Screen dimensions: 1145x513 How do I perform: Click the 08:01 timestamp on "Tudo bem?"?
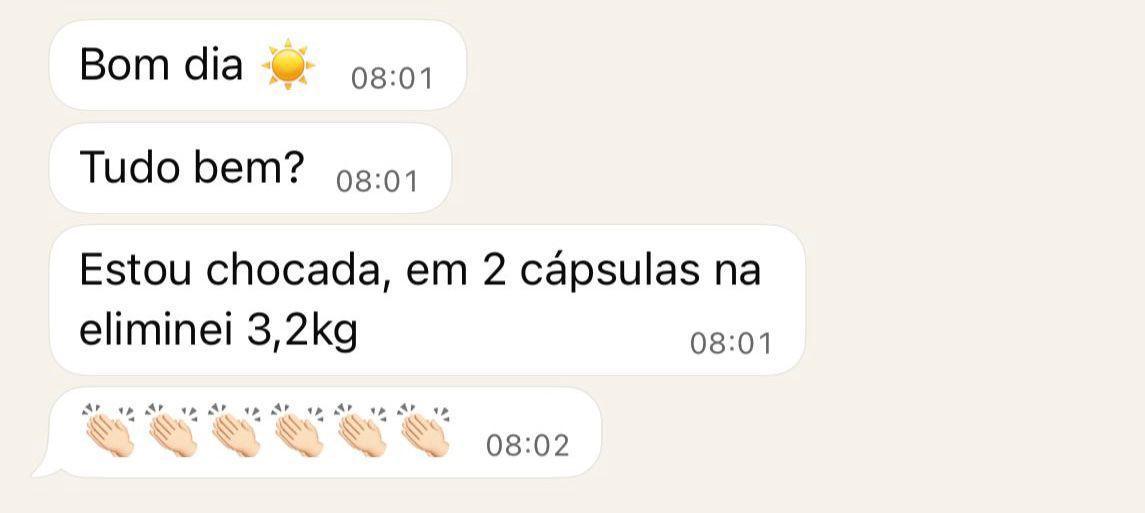point(377,181)
